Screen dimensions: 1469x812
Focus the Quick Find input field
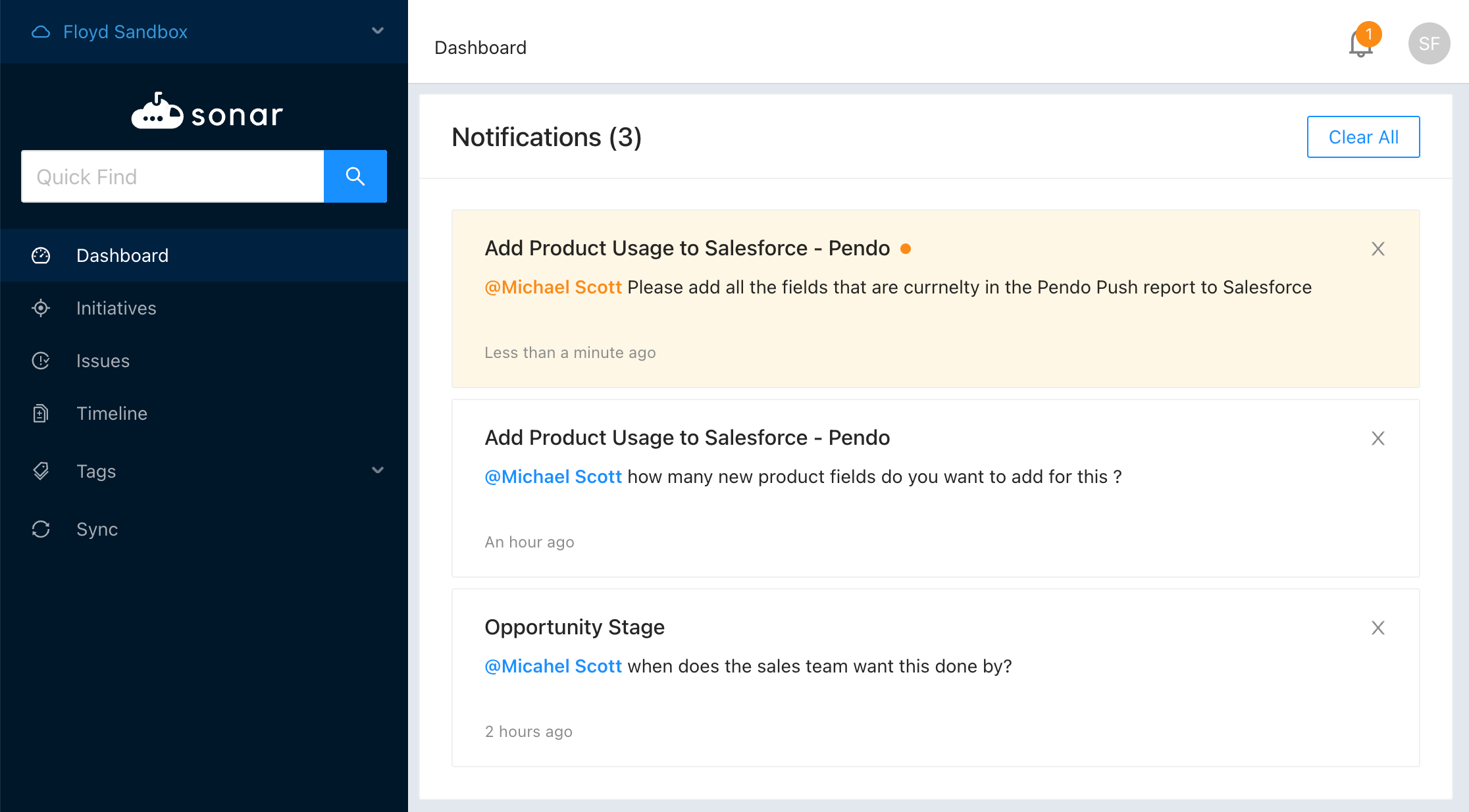pyautogui.click(x=172, y=176)
